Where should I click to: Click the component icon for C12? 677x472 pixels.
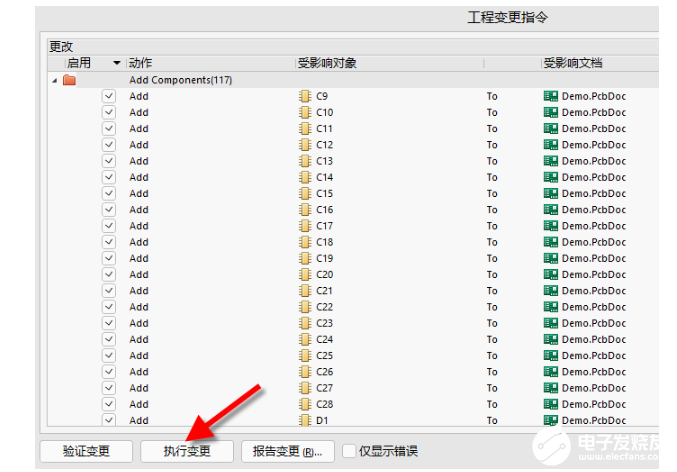[305, 145]
